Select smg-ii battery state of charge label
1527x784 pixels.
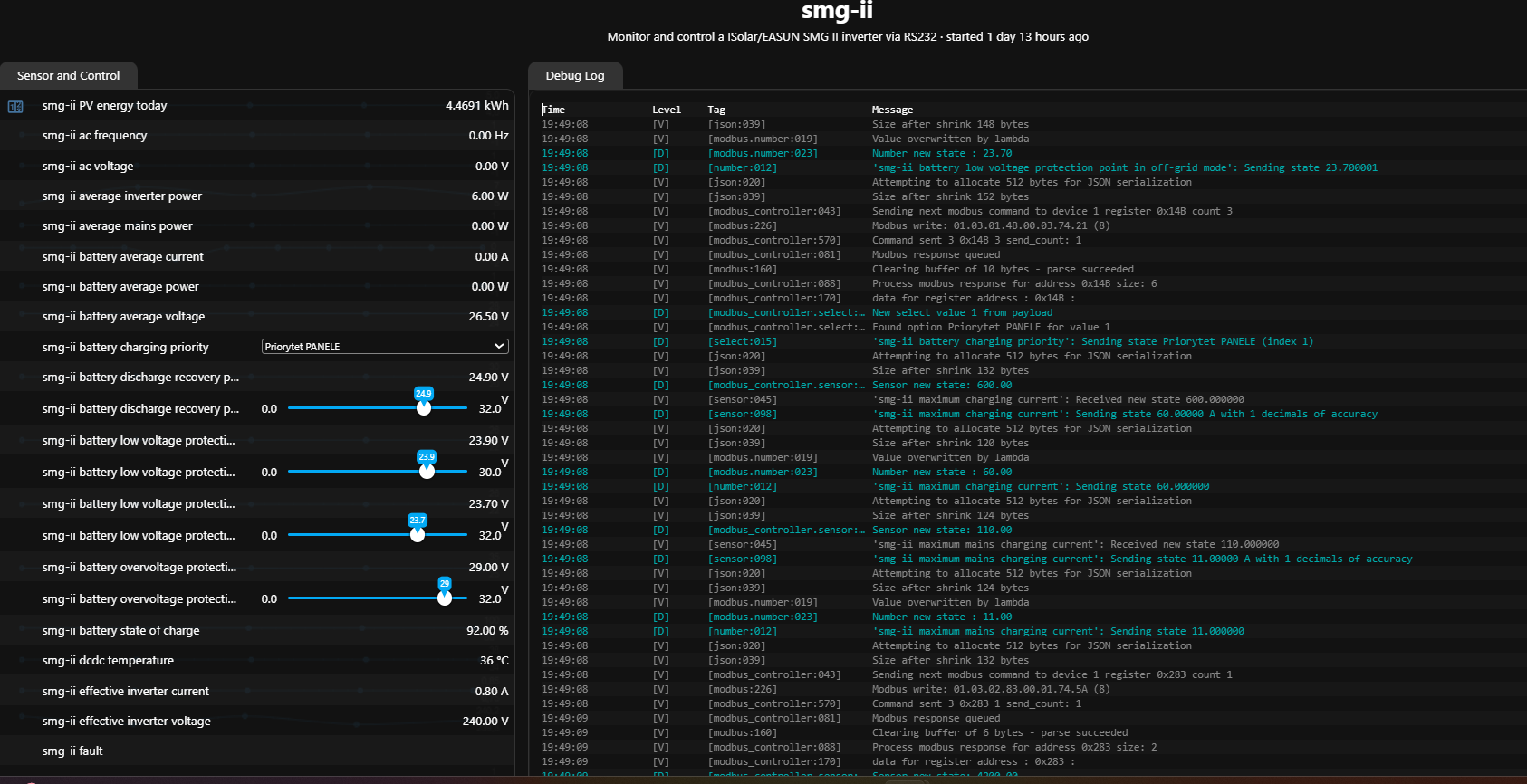tap(120, 631)
